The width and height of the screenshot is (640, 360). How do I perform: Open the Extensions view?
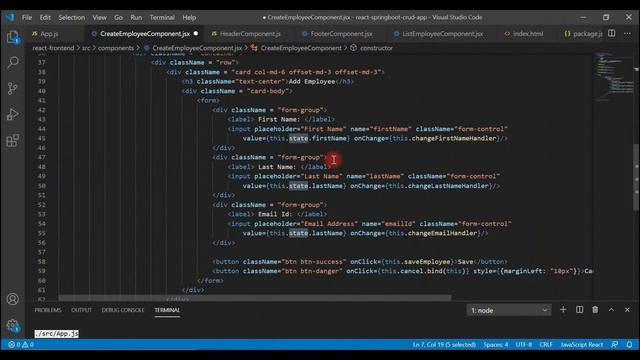13,140
